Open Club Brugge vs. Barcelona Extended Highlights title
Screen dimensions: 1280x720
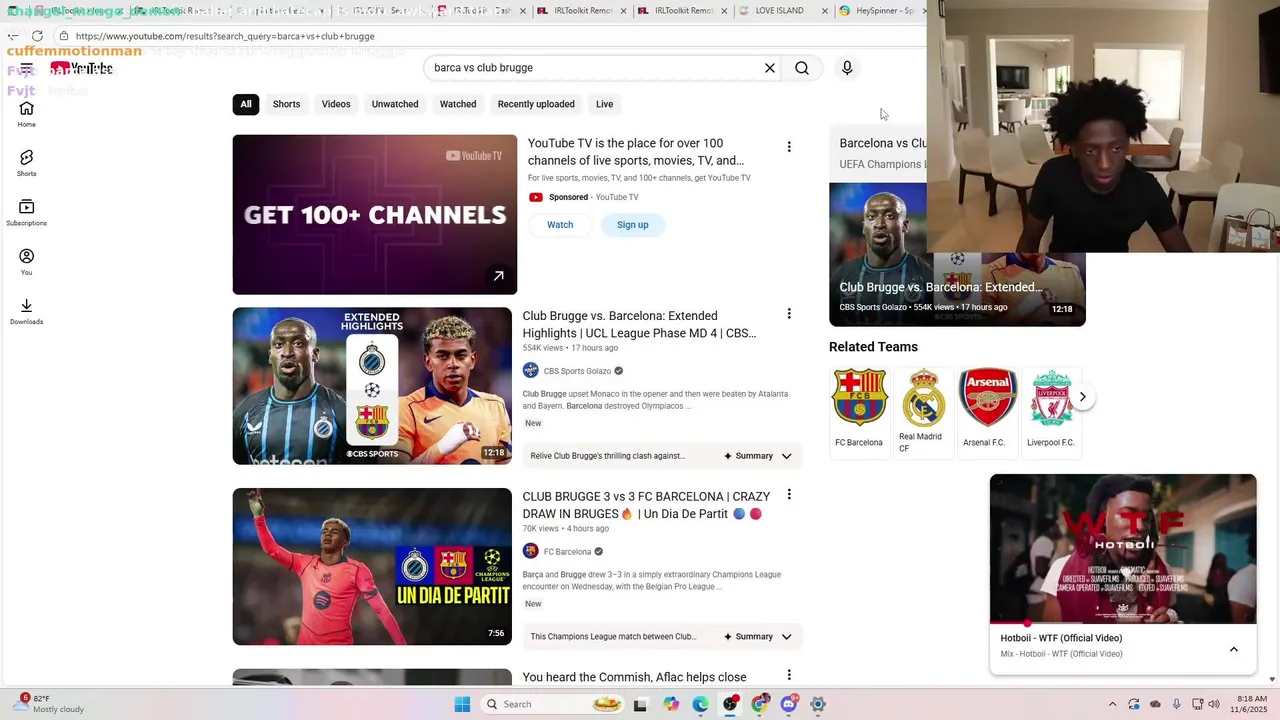(x=639, y=324)
